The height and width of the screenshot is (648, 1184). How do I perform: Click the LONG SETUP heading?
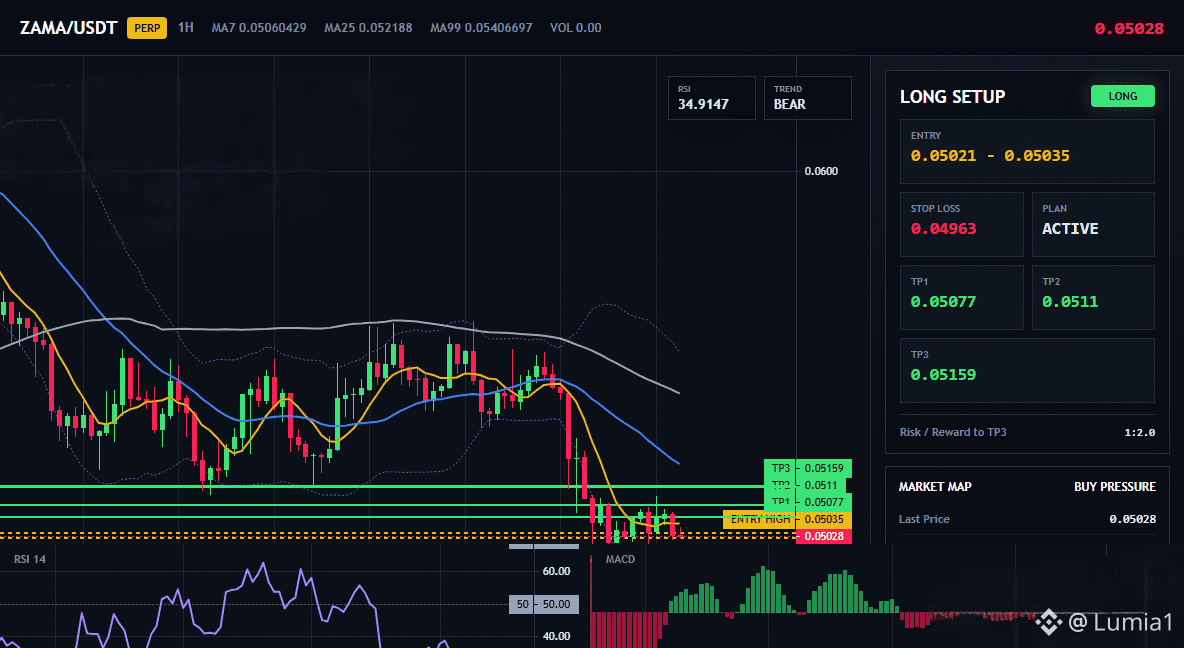[952, 97]
